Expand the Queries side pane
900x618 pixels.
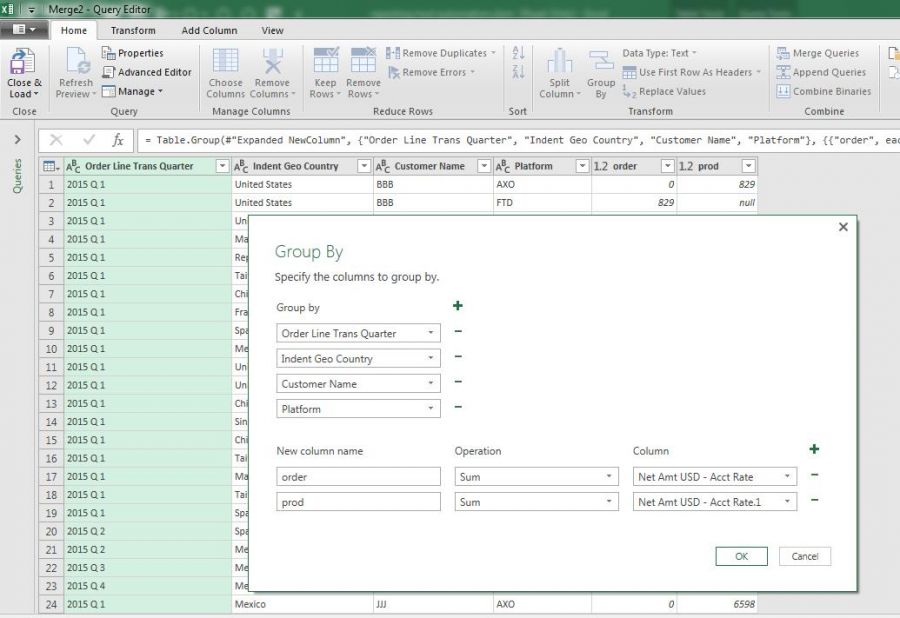[x=18, y=139]
